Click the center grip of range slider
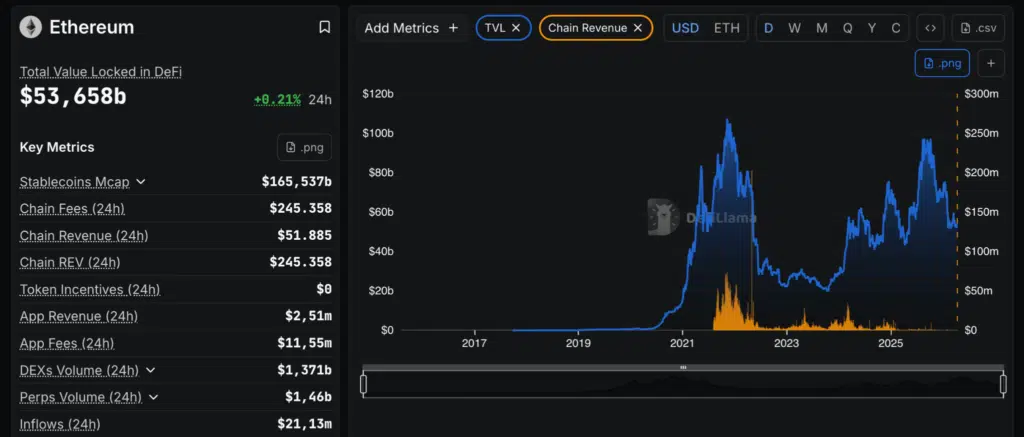 [x=683, y=367]
